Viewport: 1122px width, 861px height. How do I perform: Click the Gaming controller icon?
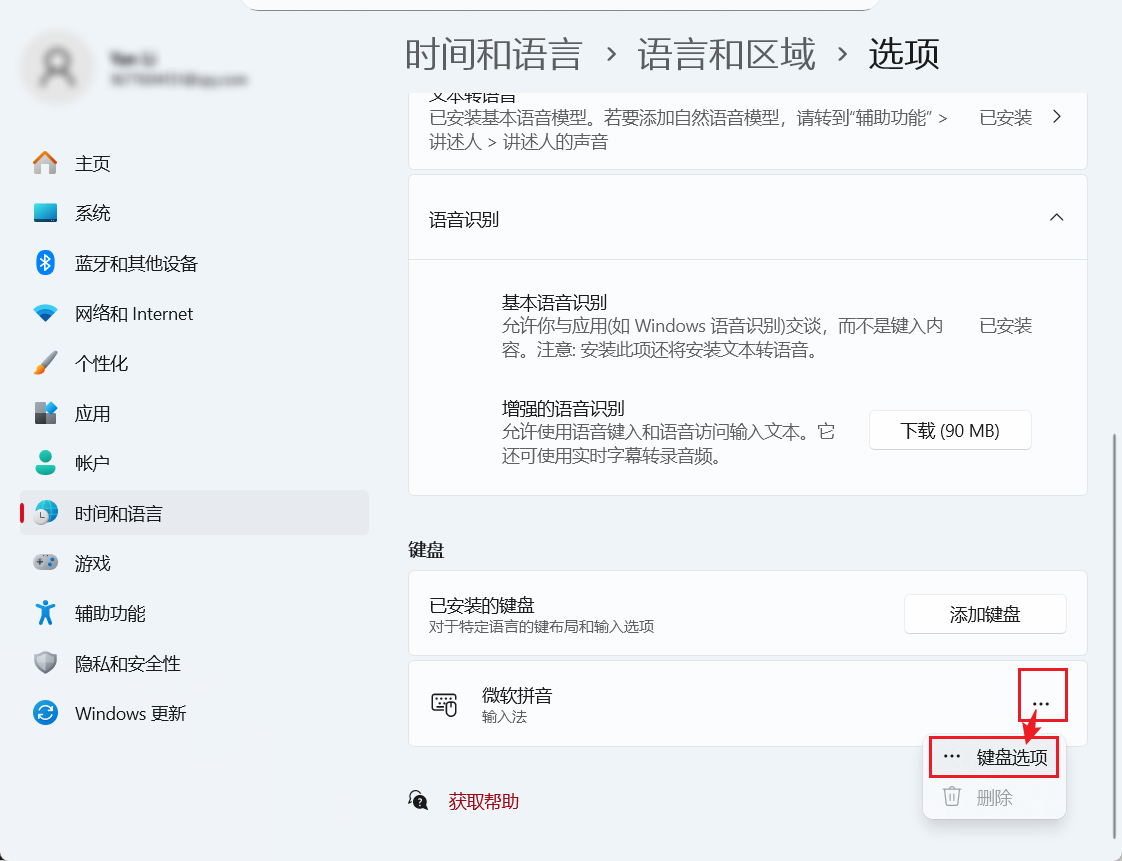(45, 563)
